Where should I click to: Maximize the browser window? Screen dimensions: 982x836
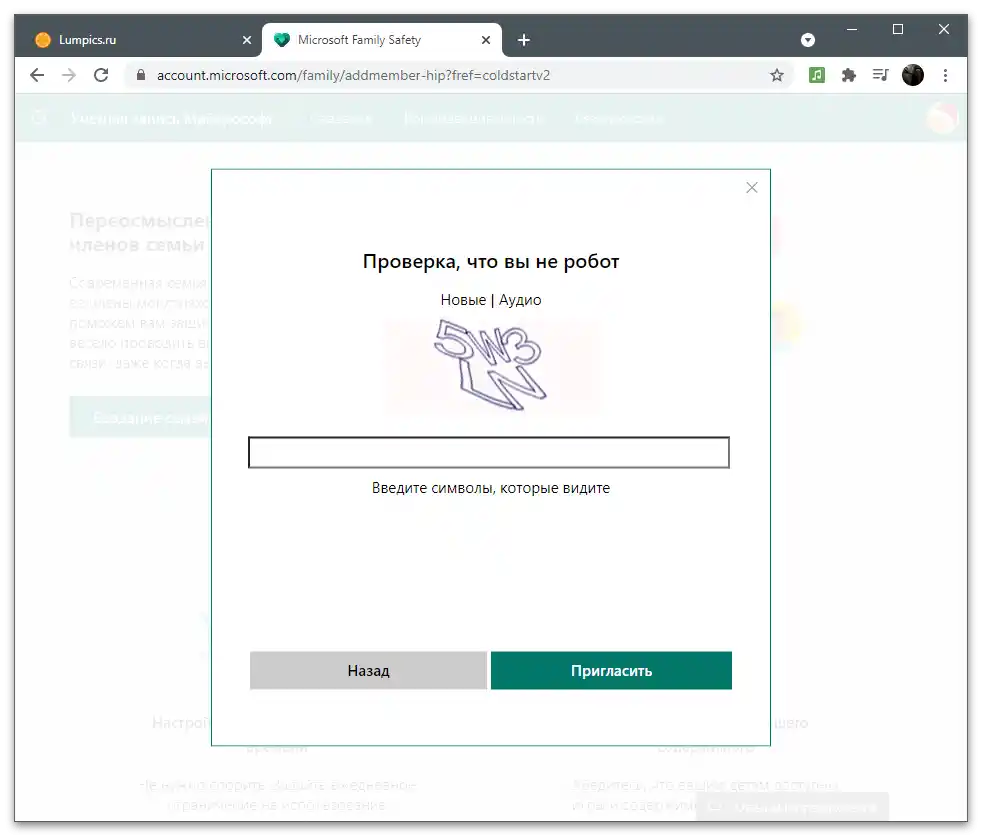click(897, 29)
